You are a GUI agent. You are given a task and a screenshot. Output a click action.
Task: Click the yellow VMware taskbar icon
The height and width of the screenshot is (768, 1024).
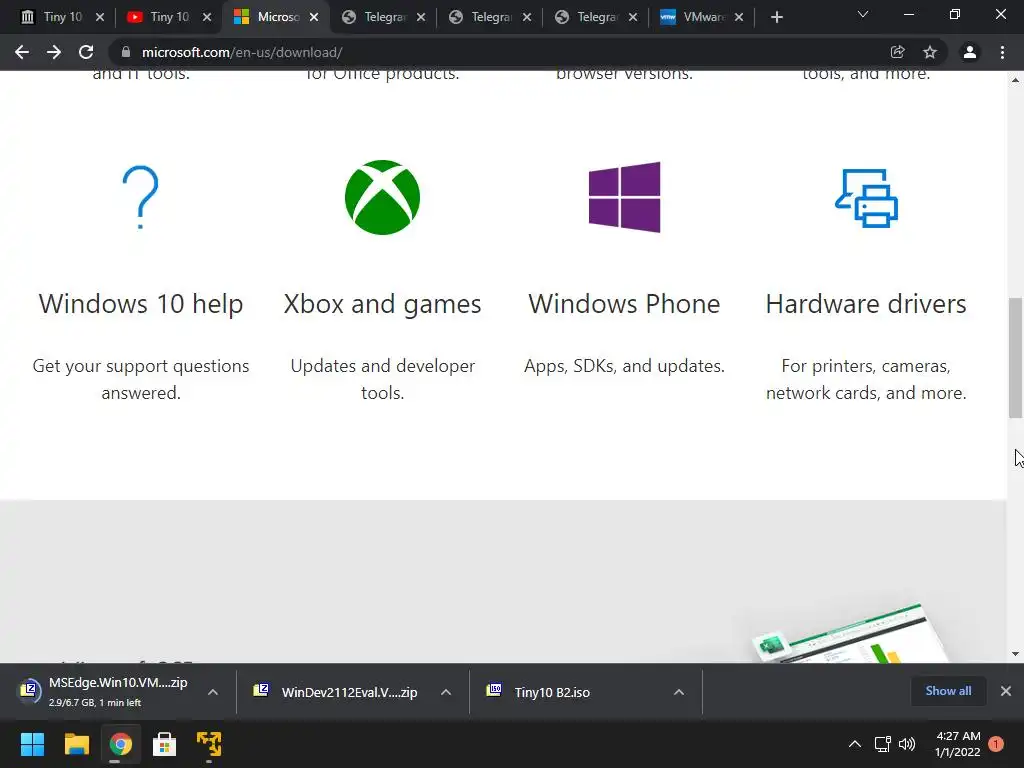point(209,744)
